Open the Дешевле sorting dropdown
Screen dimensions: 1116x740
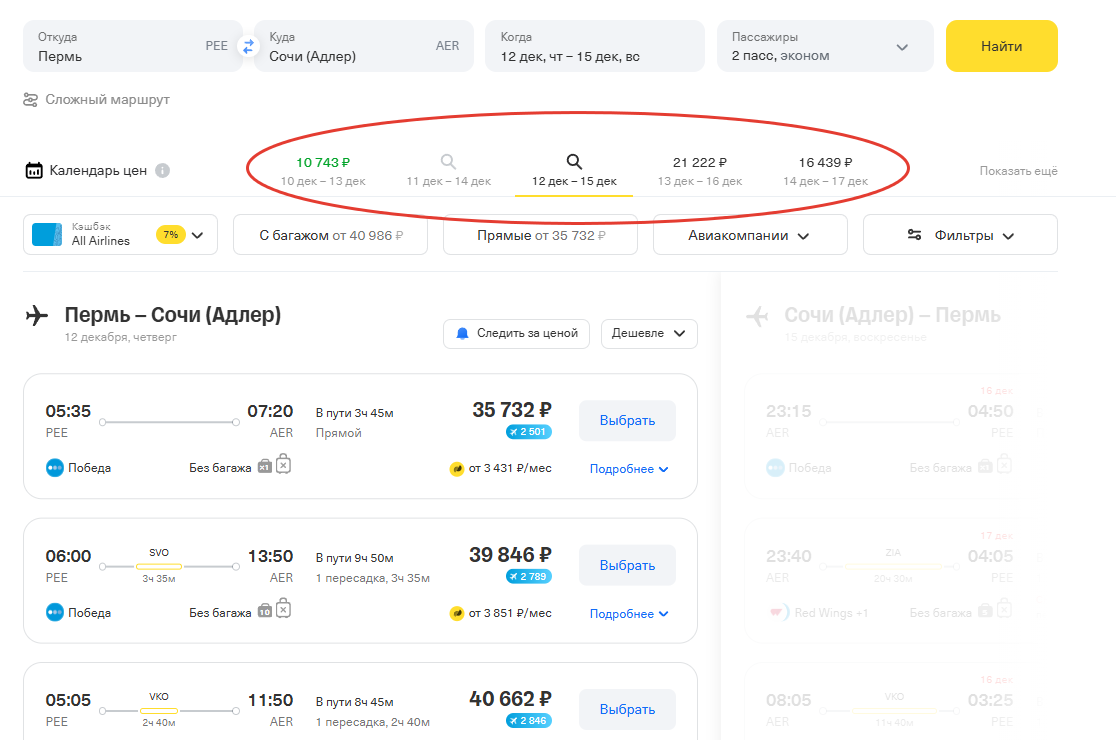pyautogui.click(x=649, y=333)
